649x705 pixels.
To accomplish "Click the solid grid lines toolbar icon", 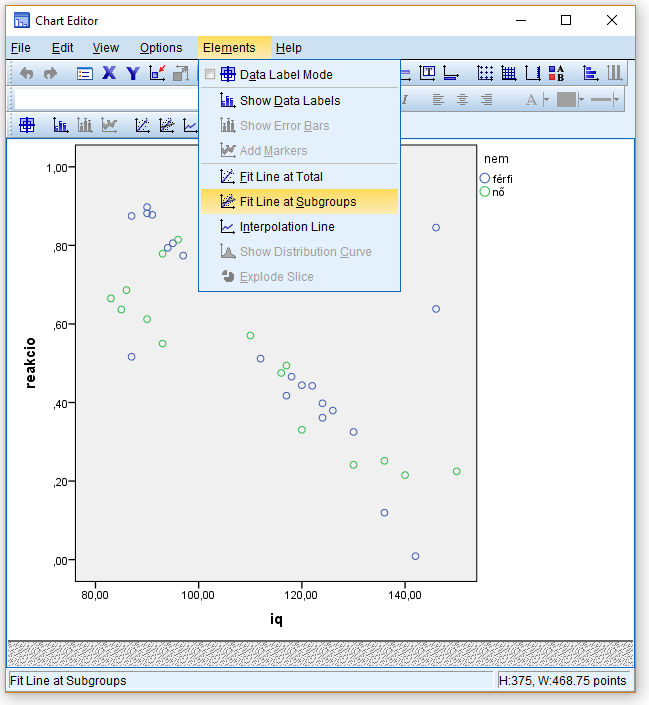I will coord(509,73).
